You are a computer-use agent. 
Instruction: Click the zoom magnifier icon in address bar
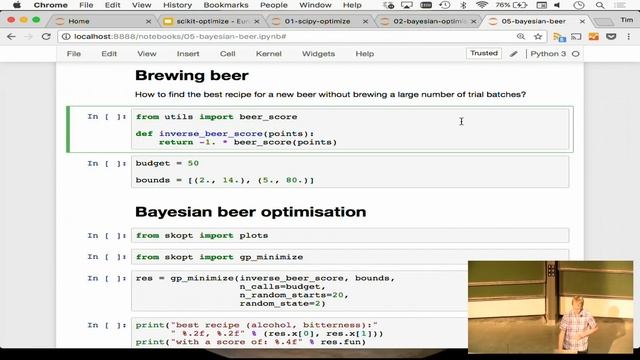point(521,37)
